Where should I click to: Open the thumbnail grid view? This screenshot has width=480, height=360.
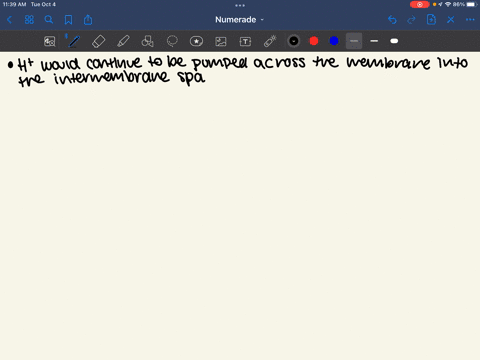29,20
